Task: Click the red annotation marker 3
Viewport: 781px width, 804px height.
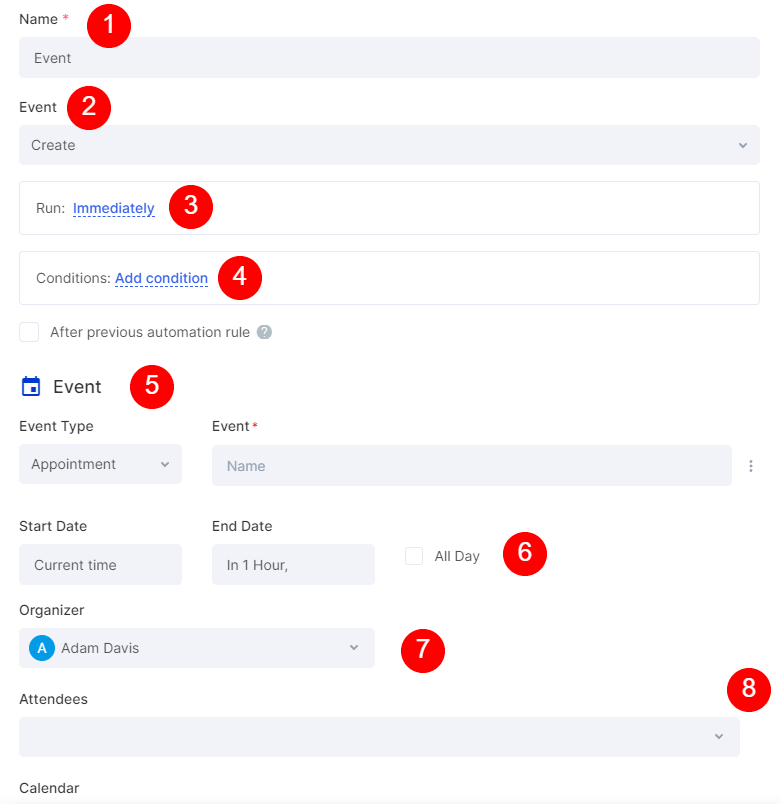Action: point(191,207)
